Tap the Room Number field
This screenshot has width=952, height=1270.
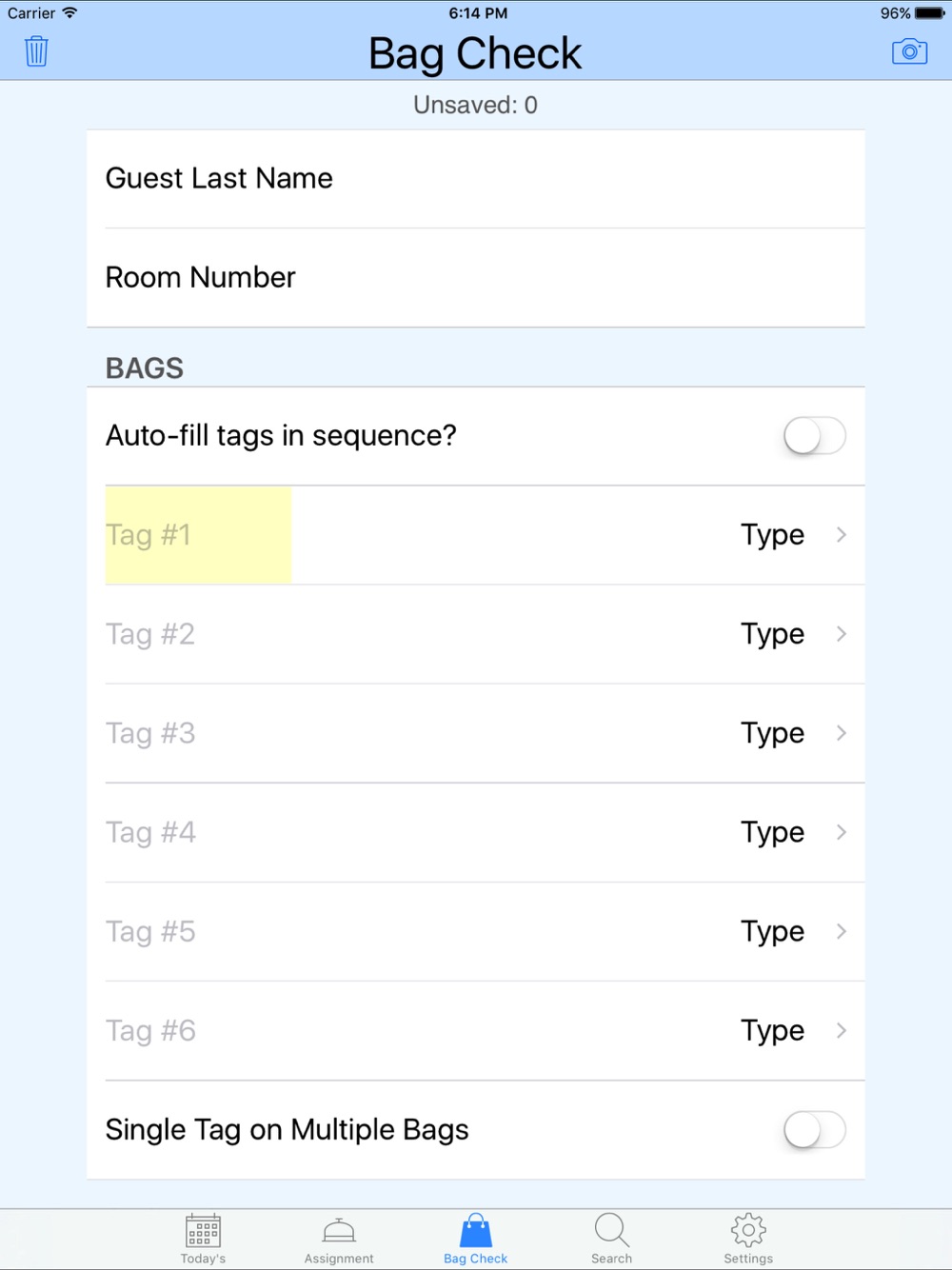click(x=476, y=278)
